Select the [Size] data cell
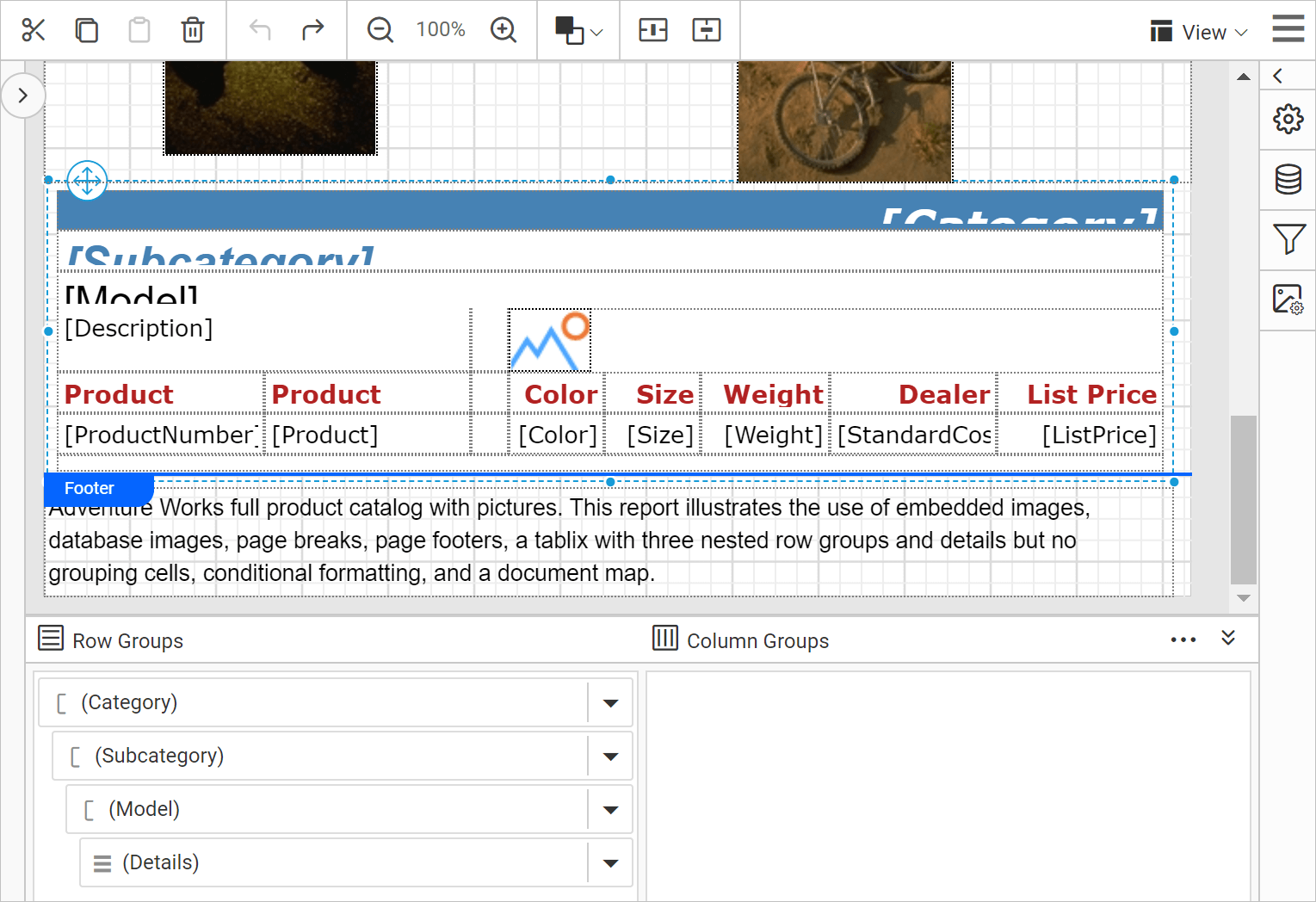 654,435
